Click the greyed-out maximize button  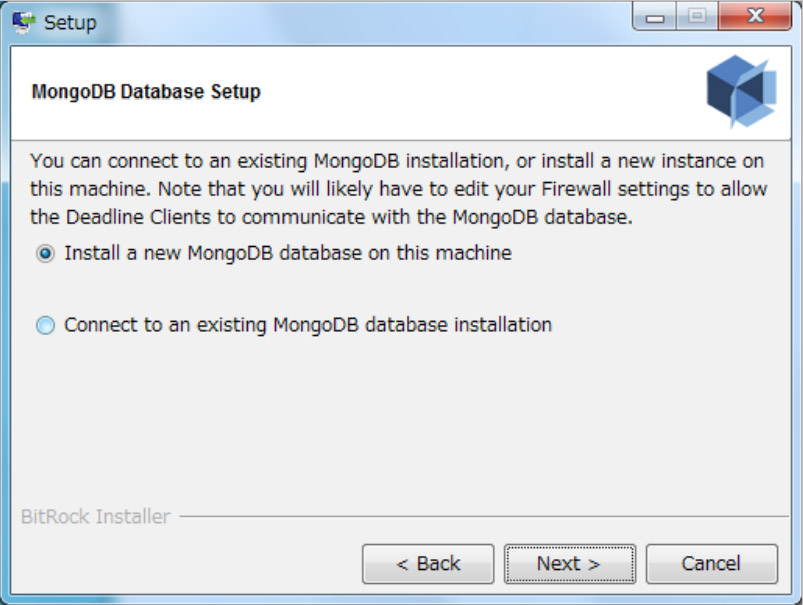point(699,17)
